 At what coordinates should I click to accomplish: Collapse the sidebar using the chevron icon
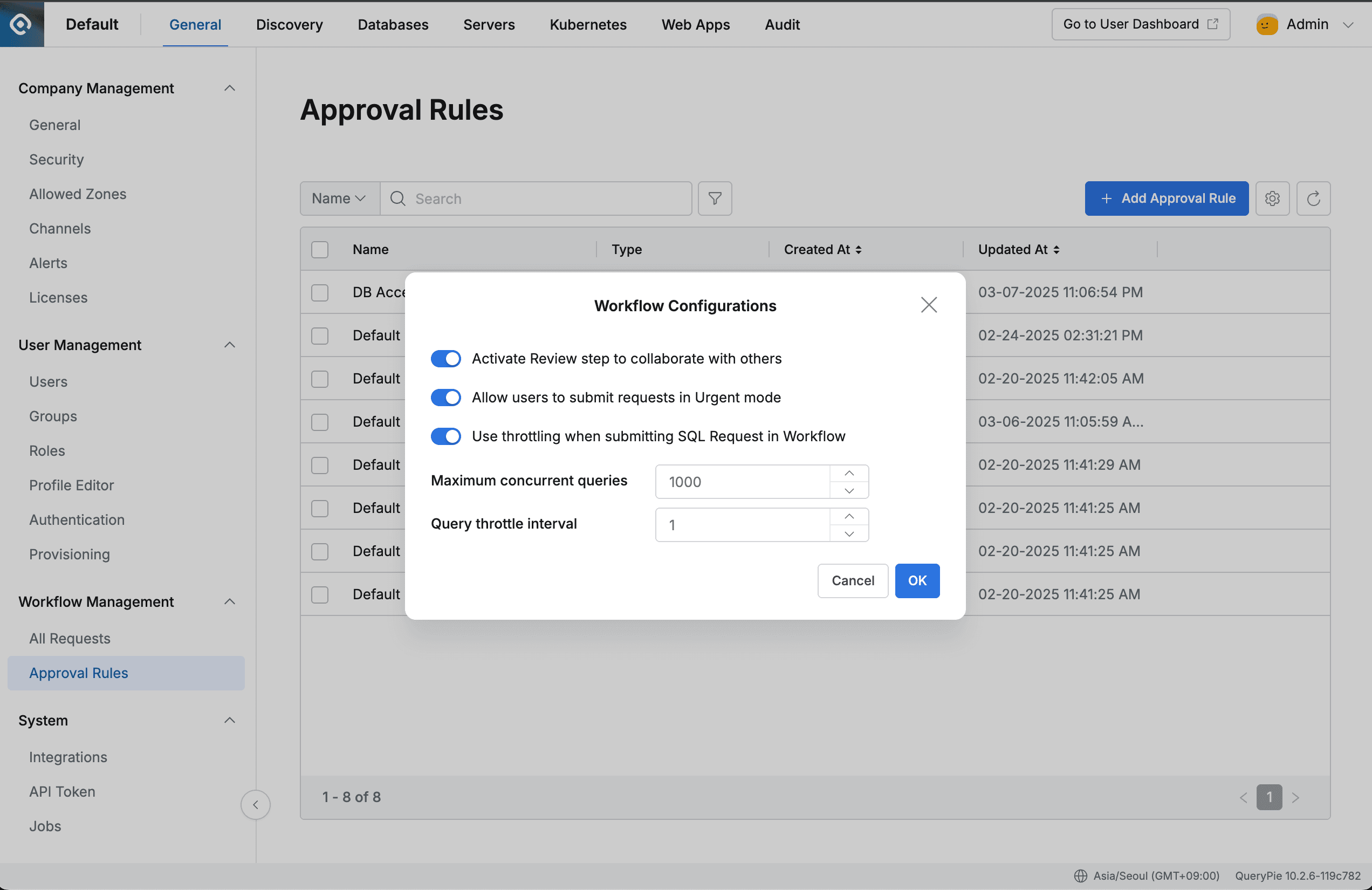[256, 805]
